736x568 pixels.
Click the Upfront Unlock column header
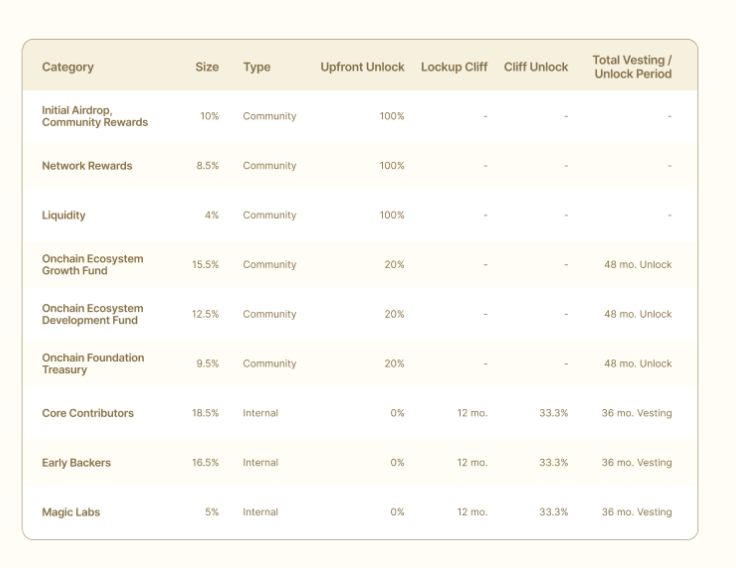click(362, 67)
